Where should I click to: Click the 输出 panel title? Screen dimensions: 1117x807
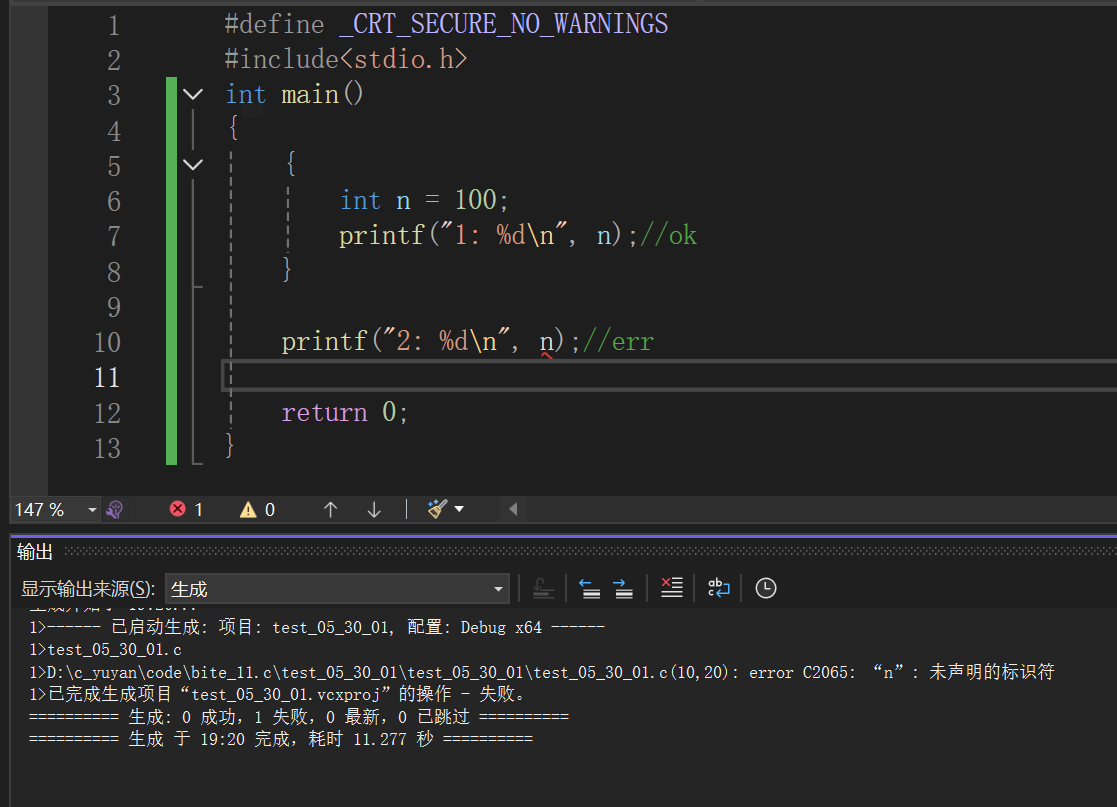click(x=35, y=552)
